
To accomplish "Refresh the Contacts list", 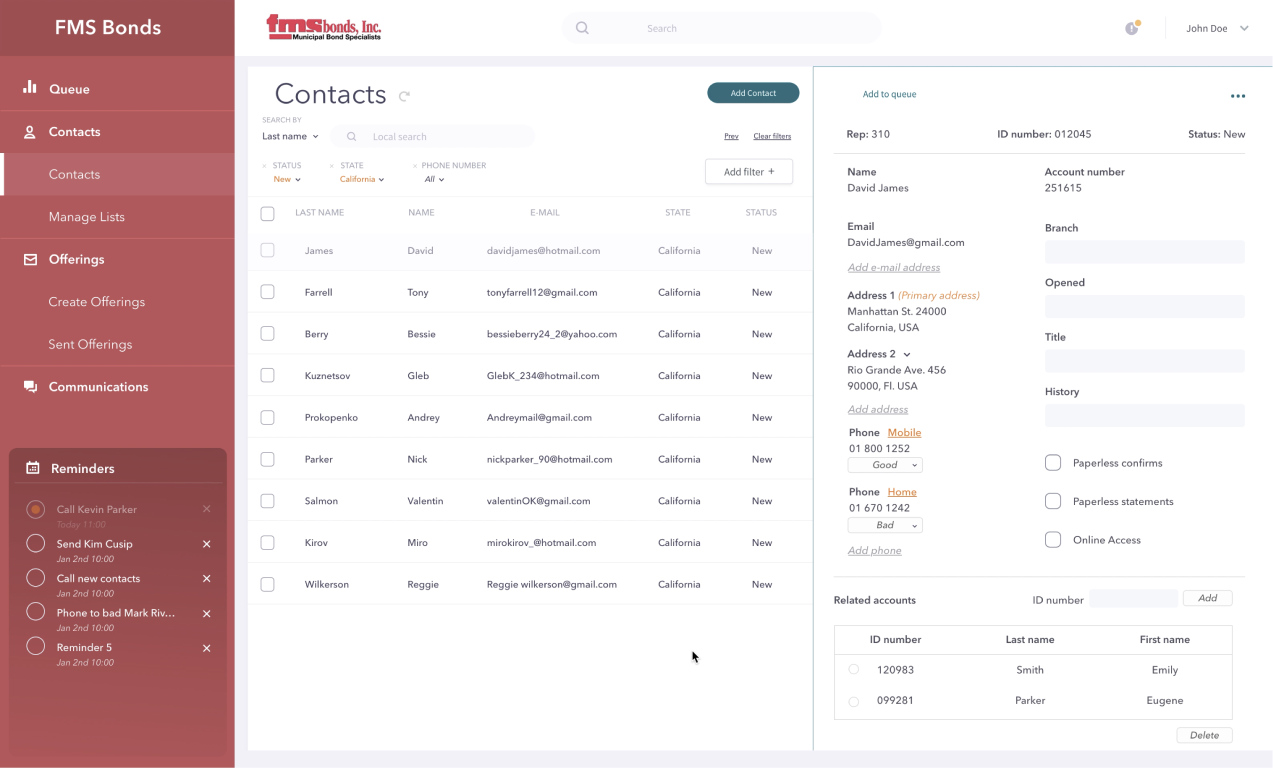I will (405, 95).
